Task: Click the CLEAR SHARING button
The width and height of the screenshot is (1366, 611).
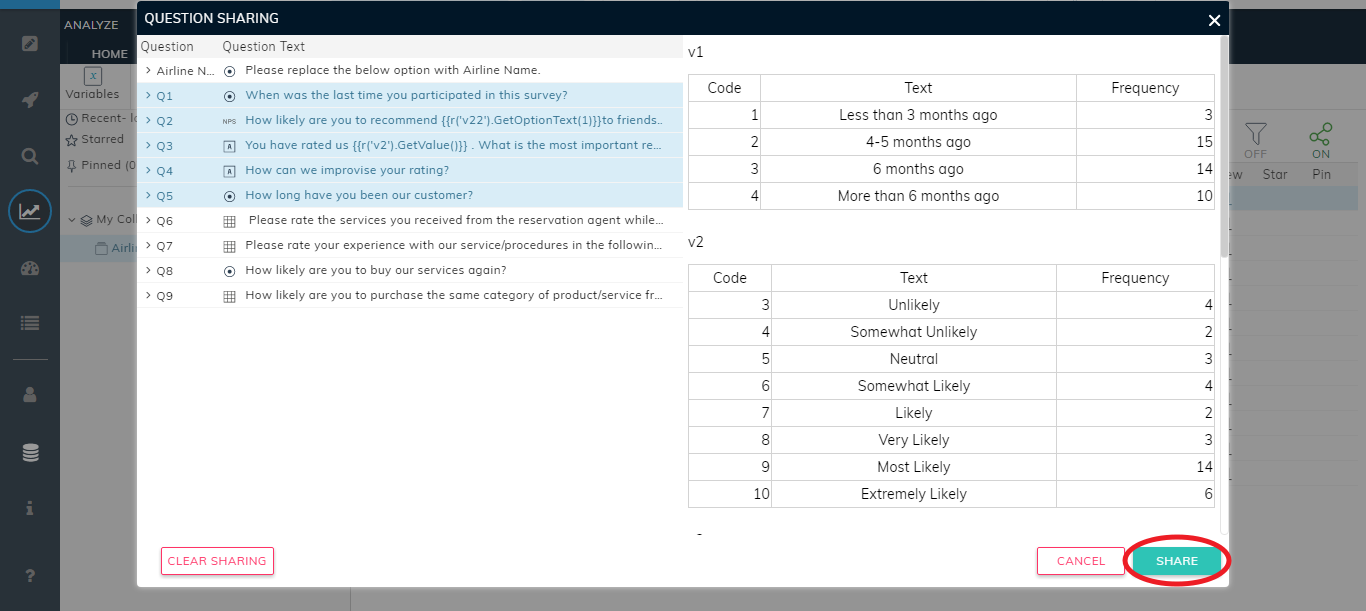Action: (217, 561)
